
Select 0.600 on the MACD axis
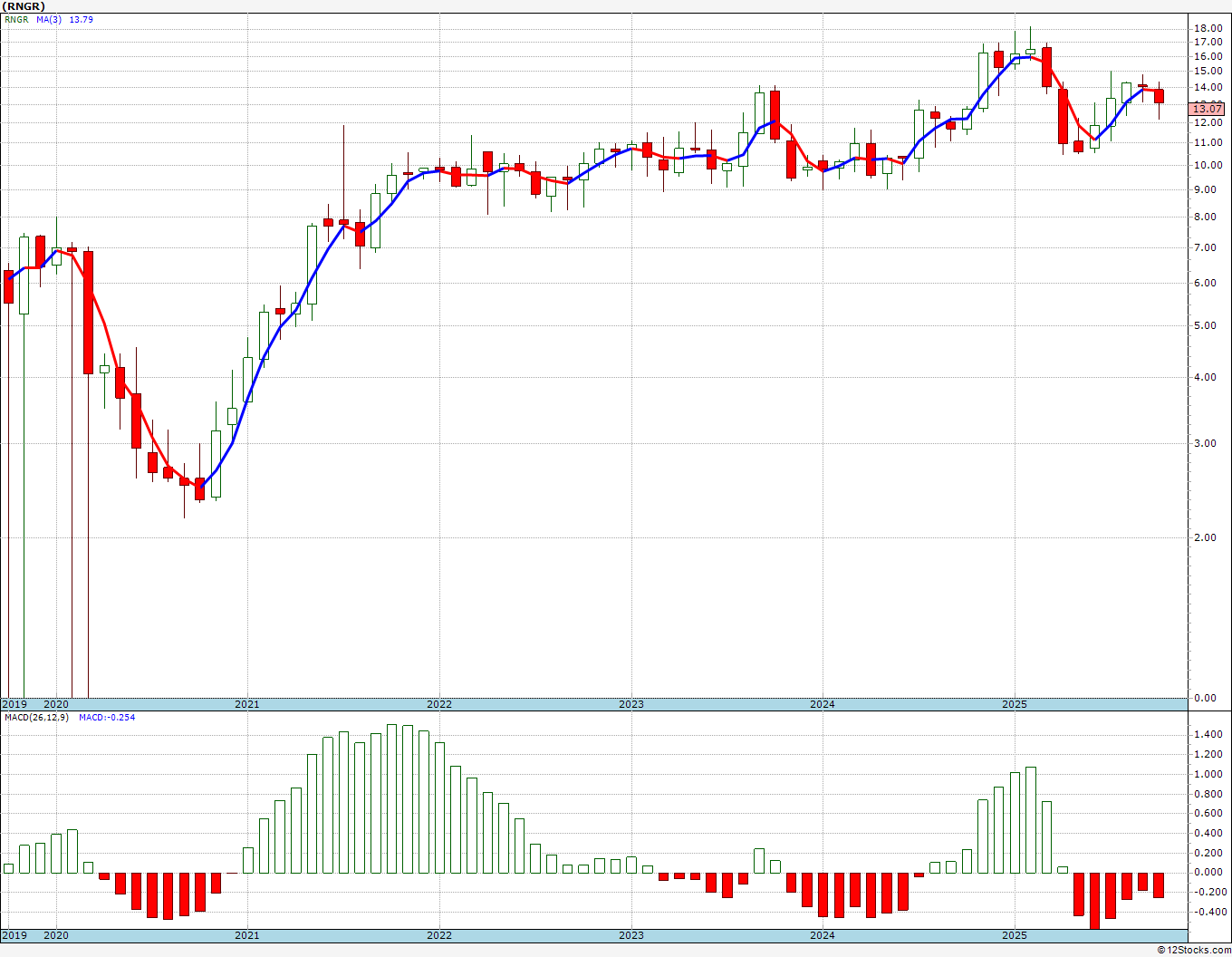(x=1207, y=814)
